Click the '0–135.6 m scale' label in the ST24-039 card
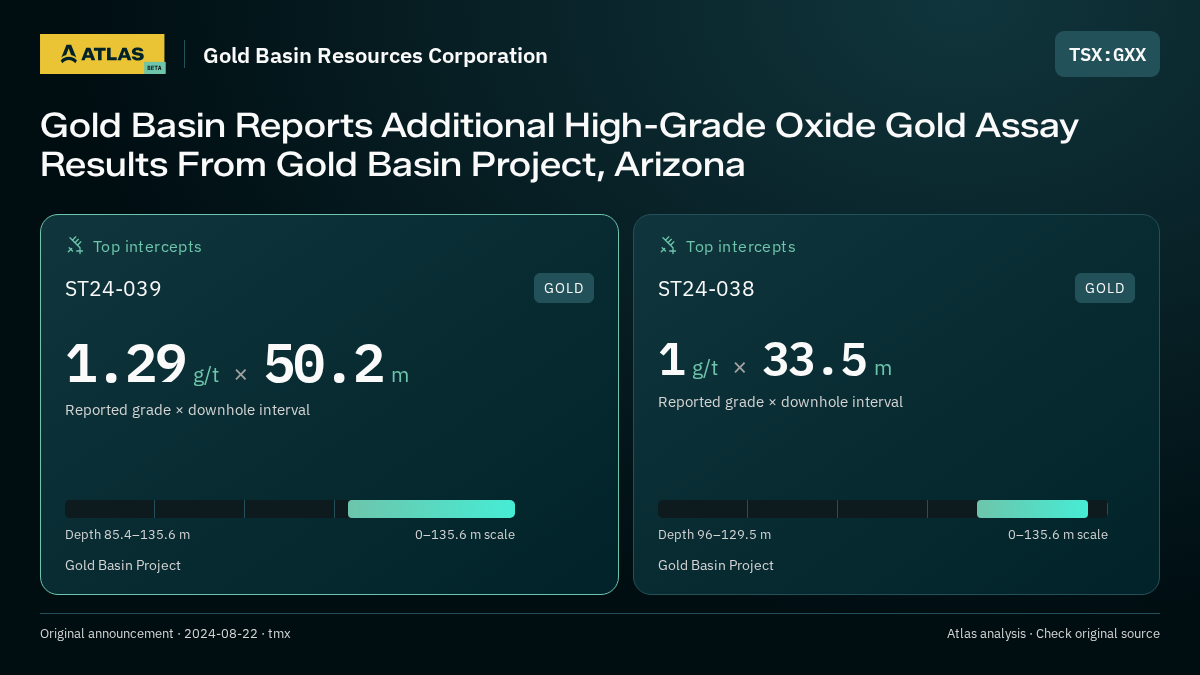This screenshot has height=675, width=1200. point(465,535)
